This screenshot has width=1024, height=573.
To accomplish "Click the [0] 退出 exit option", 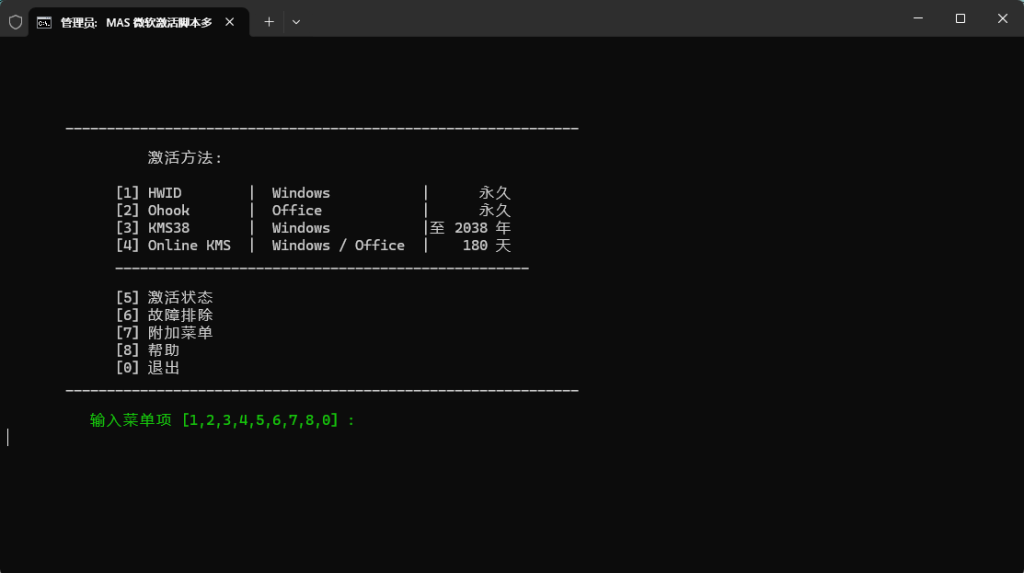I will click(148, 368).
